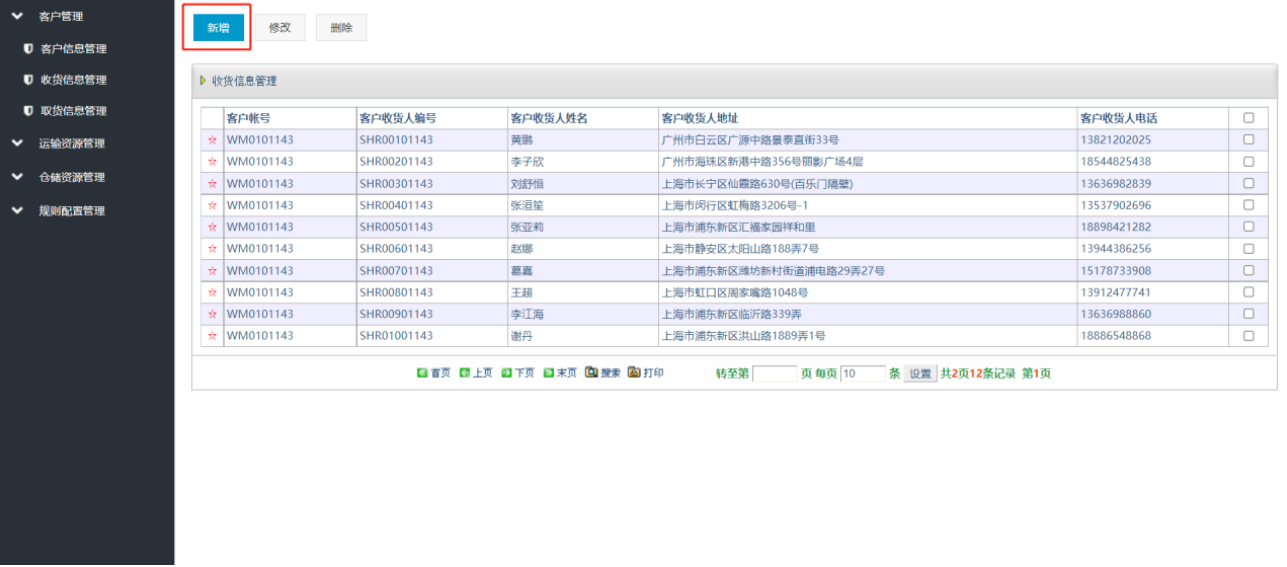Click shield icon beside 客户信息管理
The height and width of the screenshot is (567, 1287).
[28, 48]
